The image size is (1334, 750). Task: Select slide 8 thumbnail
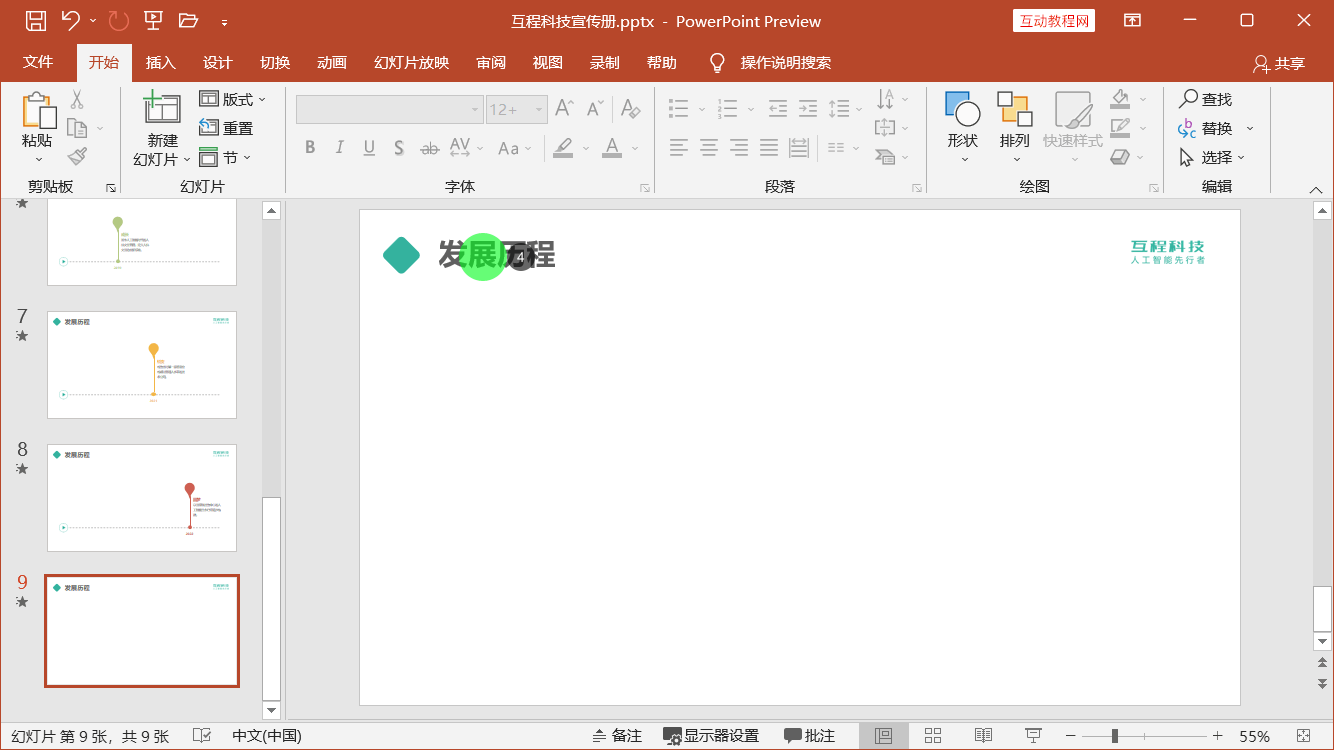pos(142,498)
